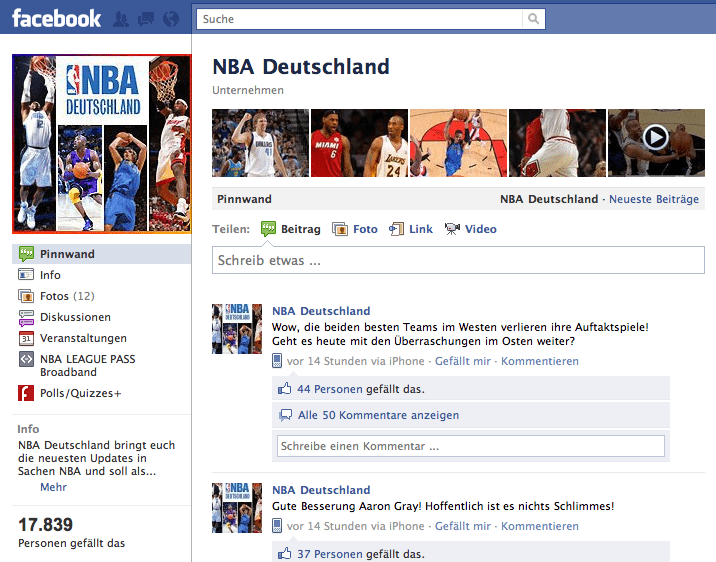Click Gefällt mir on the Auftaktspiele post

[x=463, y=361]
